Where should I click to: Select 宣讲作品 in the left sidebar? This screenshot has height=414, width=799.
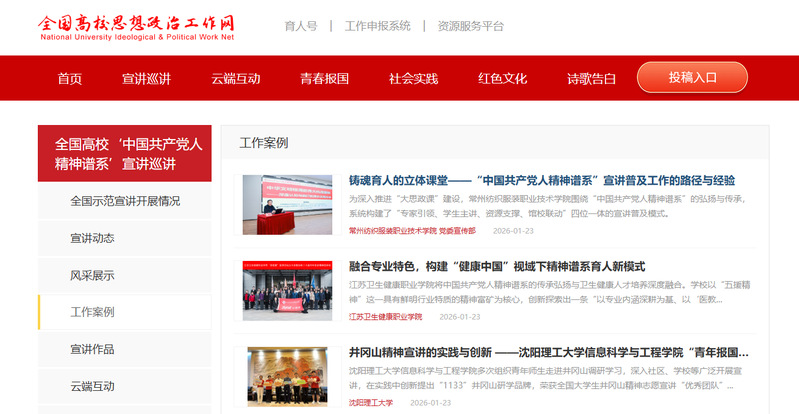(x=92, y=349)
